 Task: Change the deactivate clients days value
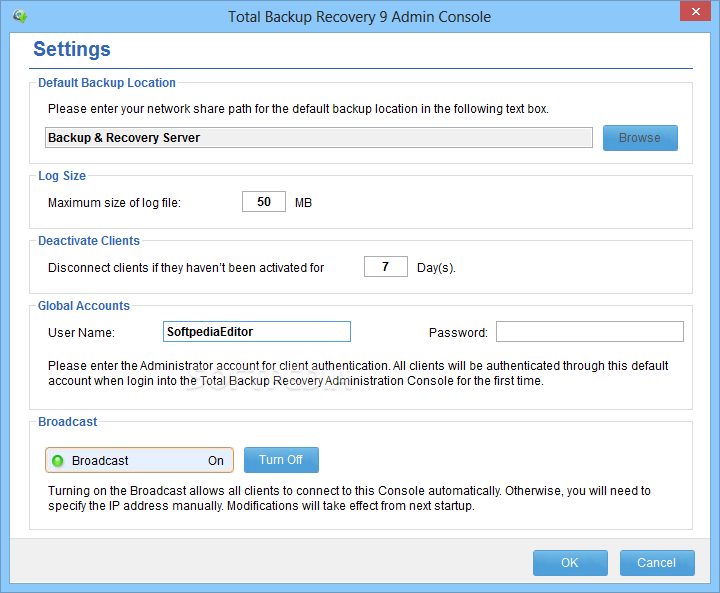pyautogui.click(x=386, y=266)
